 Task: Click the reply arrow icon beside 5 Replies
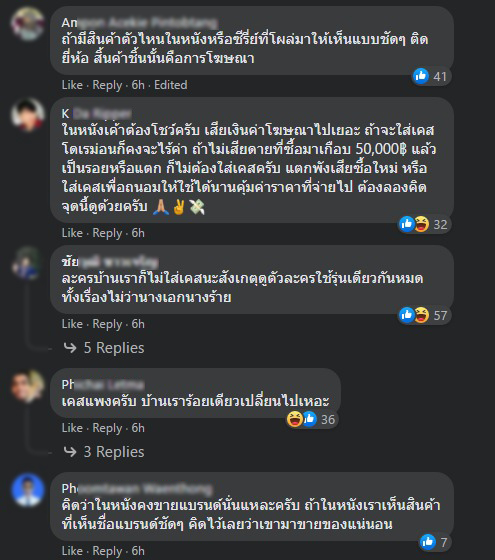(70, 348)
